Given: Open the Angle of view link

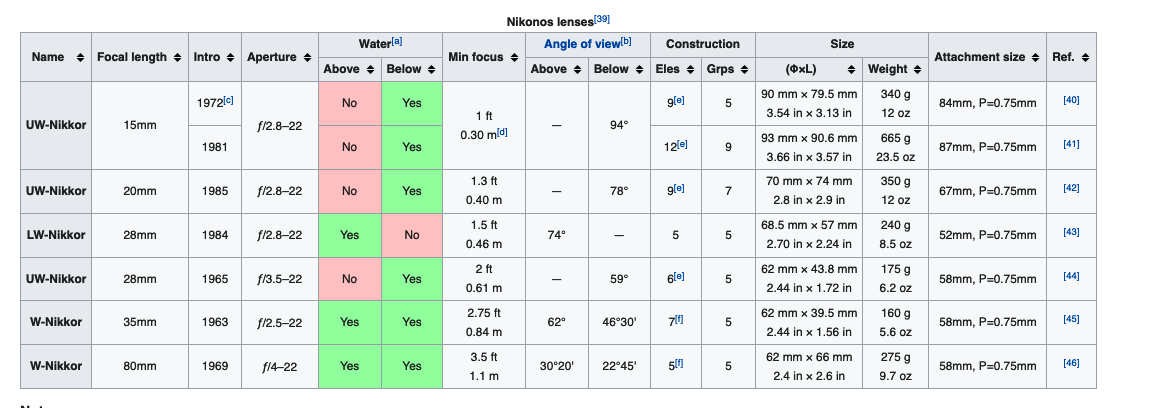Looking at the screenshot, I should 581,45.
